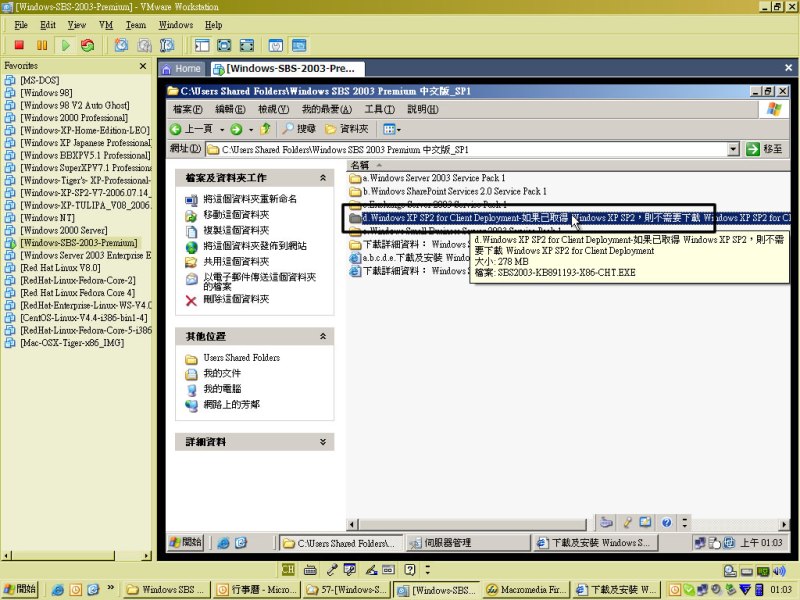Screen dimensions: 800x600
Task: Switch to the Home tab
Action: coord(182,68)
